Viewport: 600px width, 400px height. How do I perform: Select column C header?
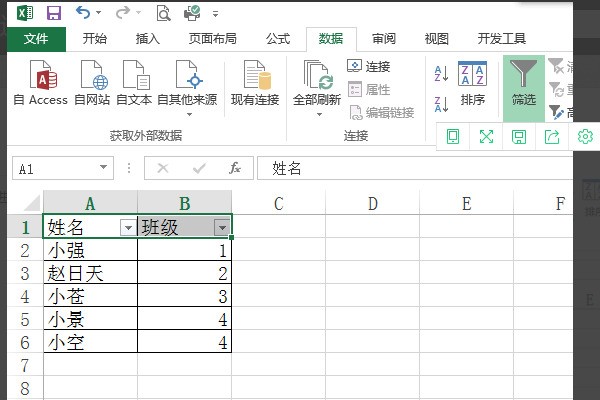(279, 203)
